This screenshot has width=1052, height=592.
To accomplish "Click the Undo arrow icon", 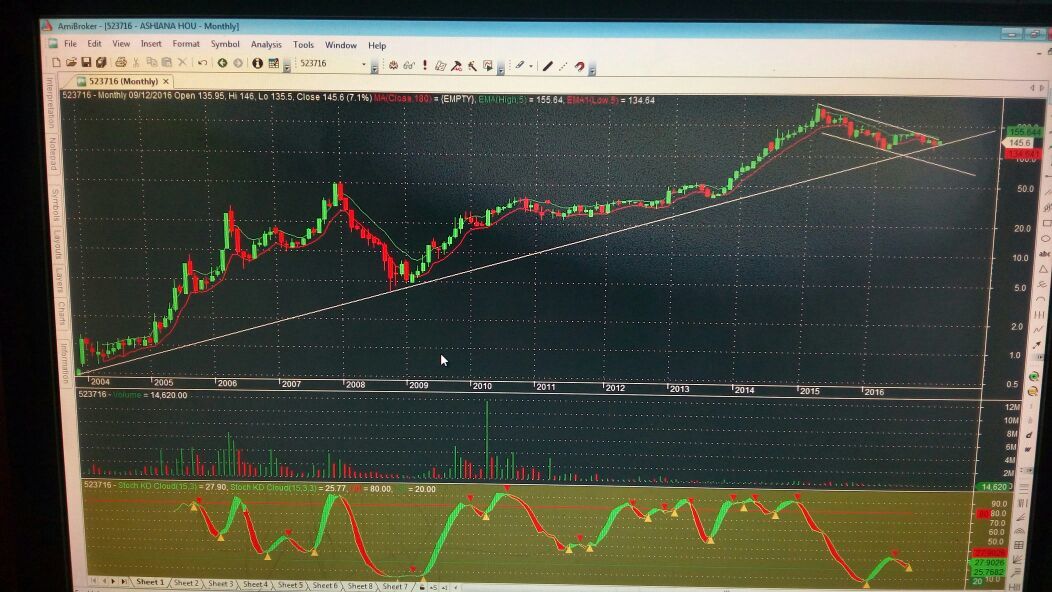I will pos(203,63).
